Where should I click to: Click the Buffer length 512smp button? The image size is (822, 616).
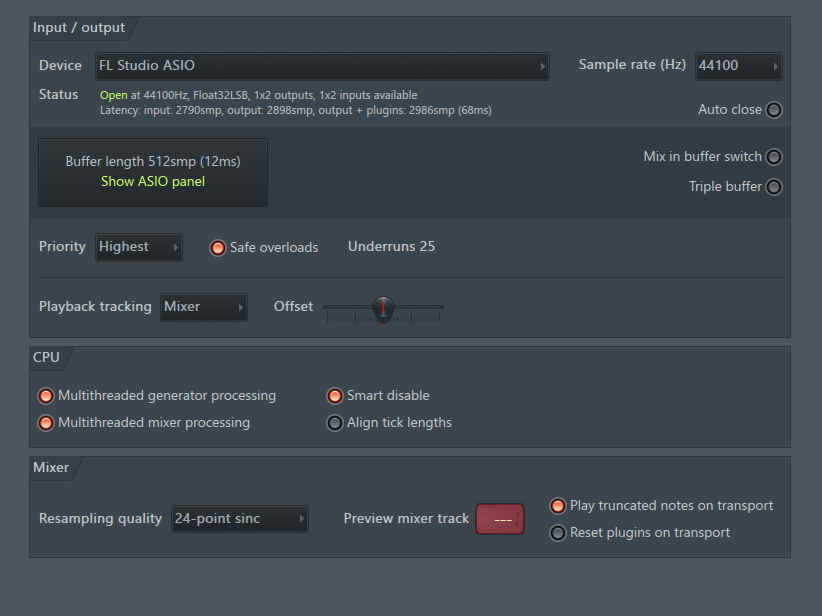[x=153, y=172]
